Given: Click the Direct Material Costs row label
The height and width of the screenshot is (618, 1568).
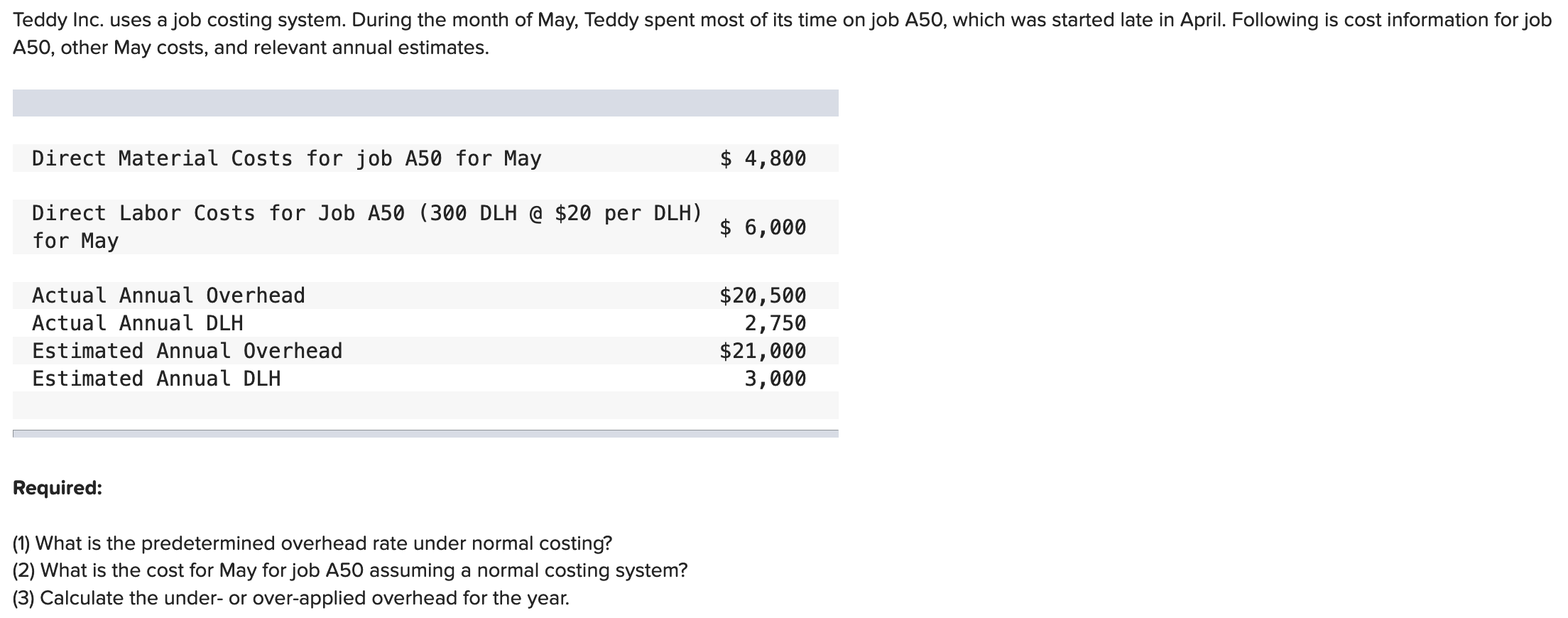Looking at the screenshot, I should (287, 158).
